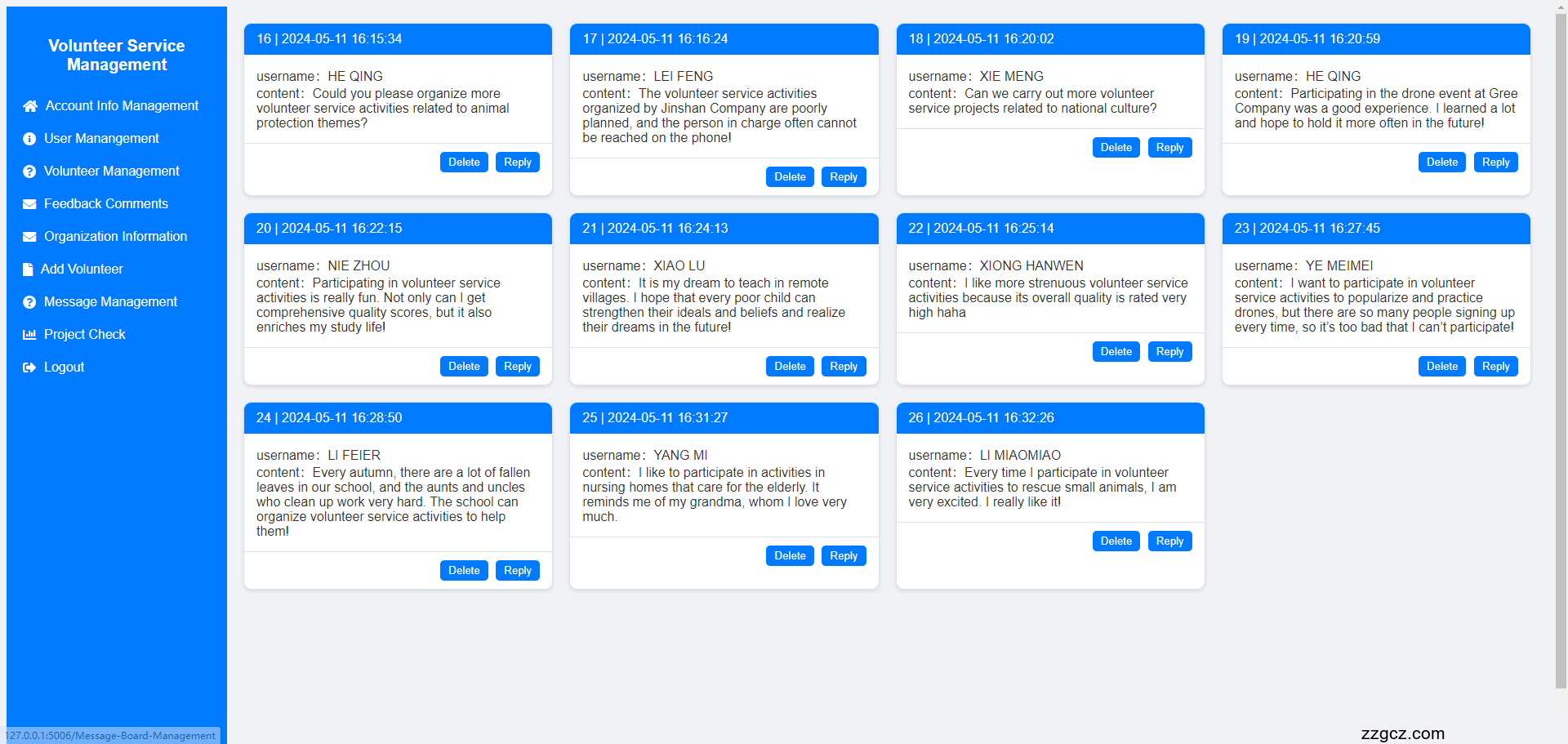Delete message 26 from LI MIAOMIAO
This screenshot has height=744, width=1568.
(1116, 541)
